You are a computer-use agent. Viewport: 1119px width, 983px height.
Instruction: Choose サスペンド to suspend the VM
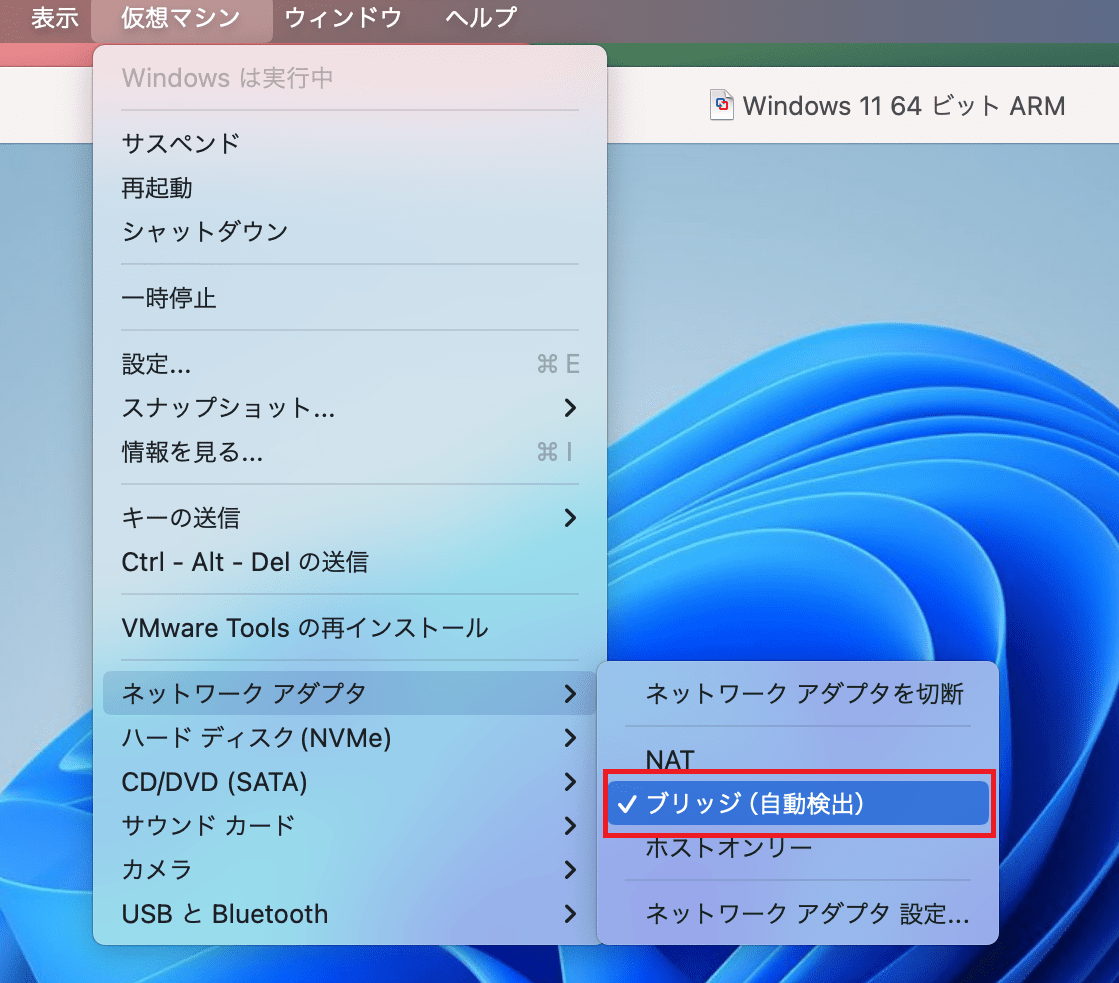pyautogui.click(x=350, y=143)
